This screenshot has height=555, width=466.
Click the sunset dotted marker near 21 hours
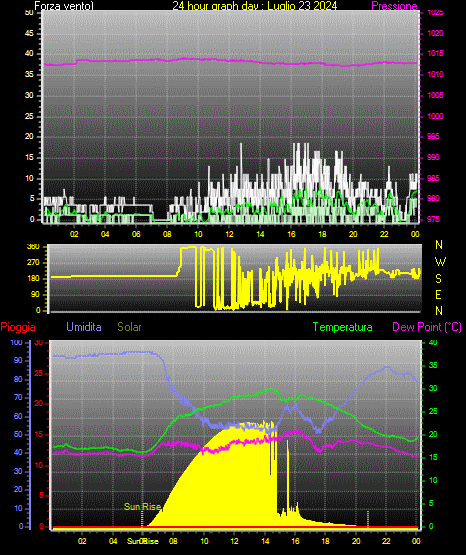368,519
